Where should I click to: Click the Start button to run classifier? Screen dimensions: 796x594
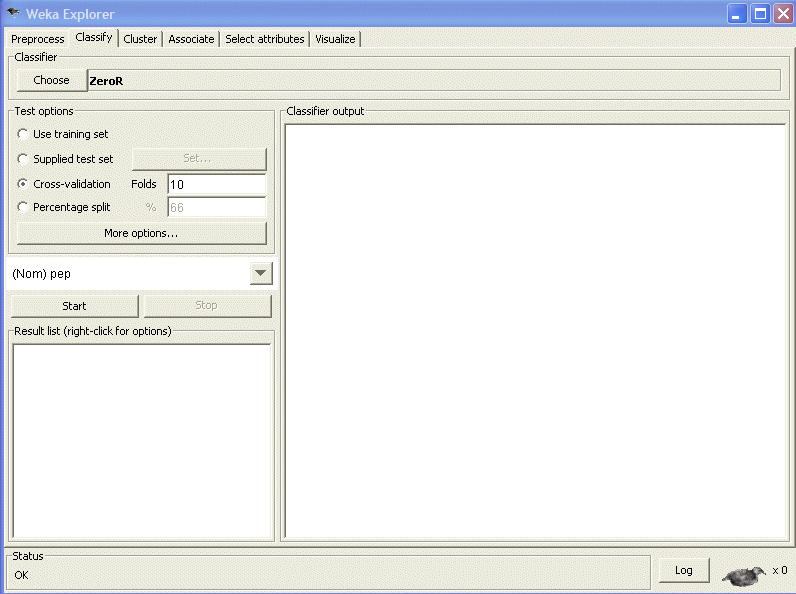[74, 306]
